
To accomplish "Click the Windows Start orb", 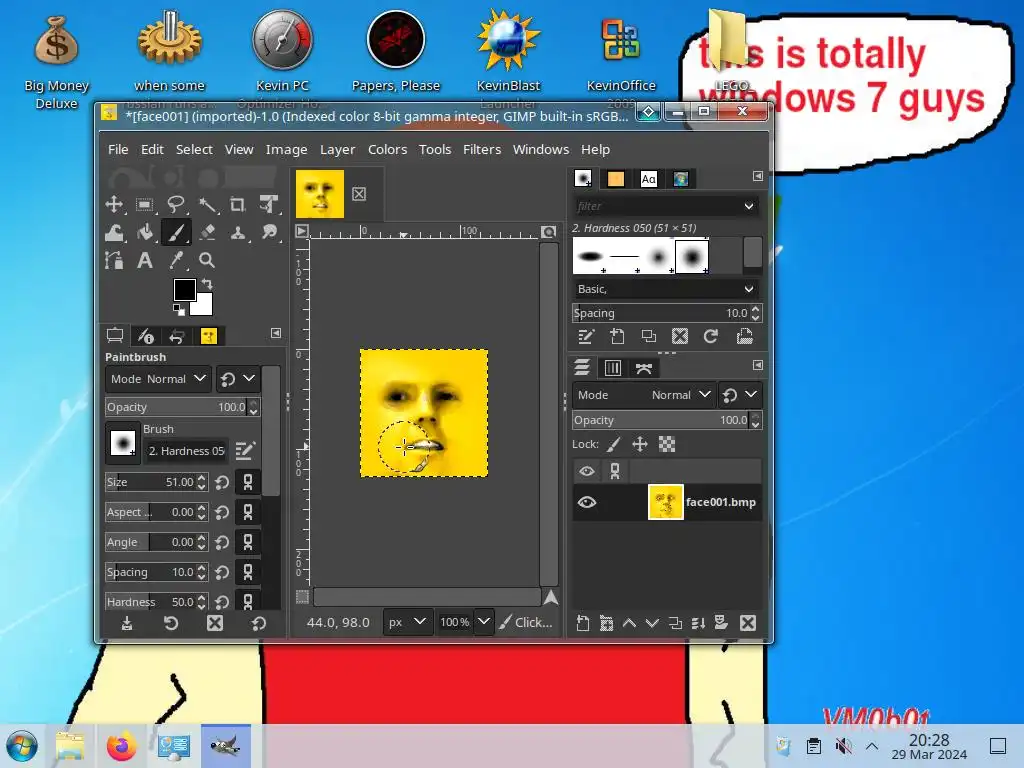I will point(22,746).
